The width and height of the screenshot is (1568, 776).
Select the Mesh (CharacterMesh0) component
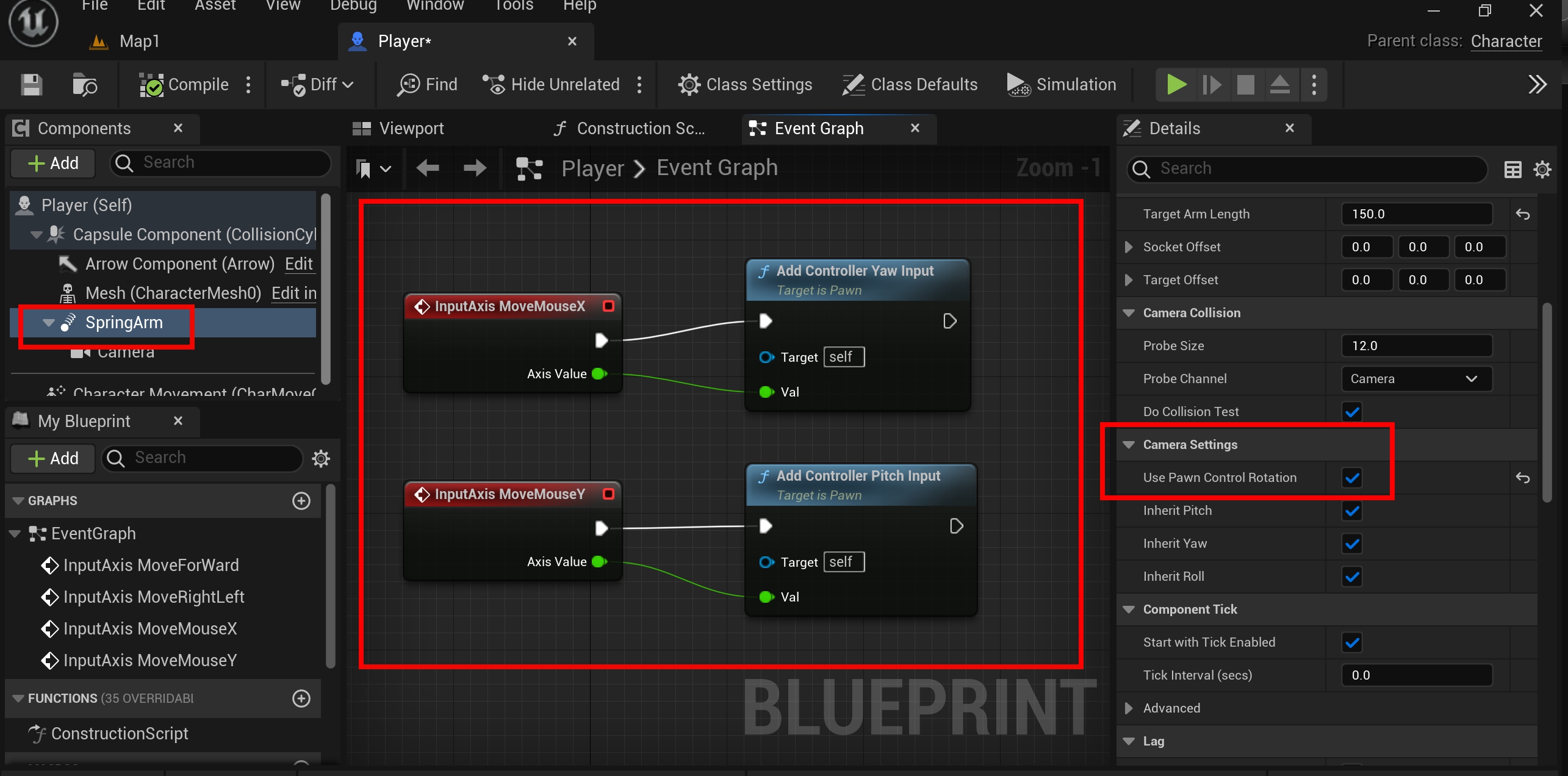tap(173, 293)
